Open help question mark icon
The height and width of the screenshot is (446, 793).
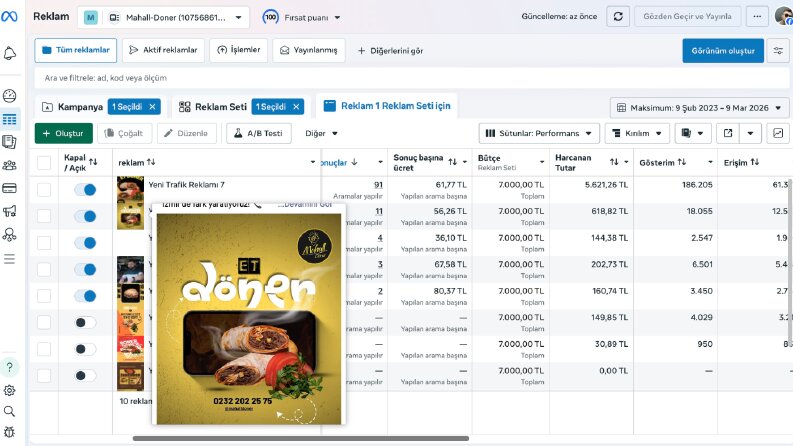[10, 367]
